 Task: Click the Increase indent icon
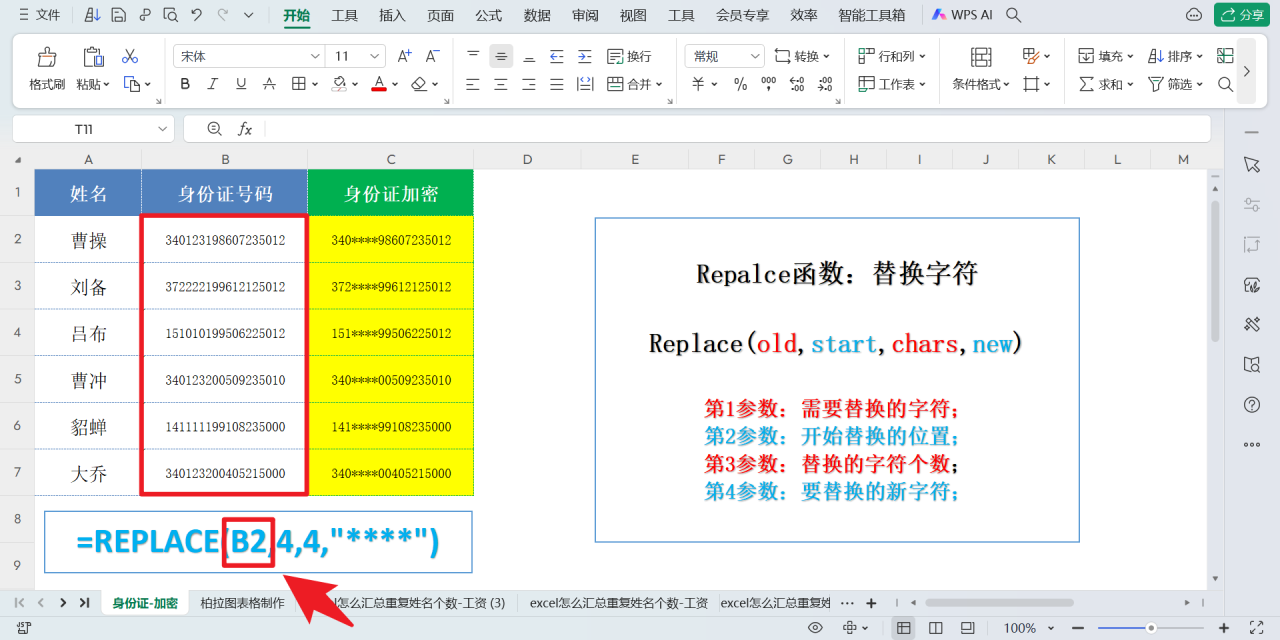pyautogui.click(x=585, y=56)
